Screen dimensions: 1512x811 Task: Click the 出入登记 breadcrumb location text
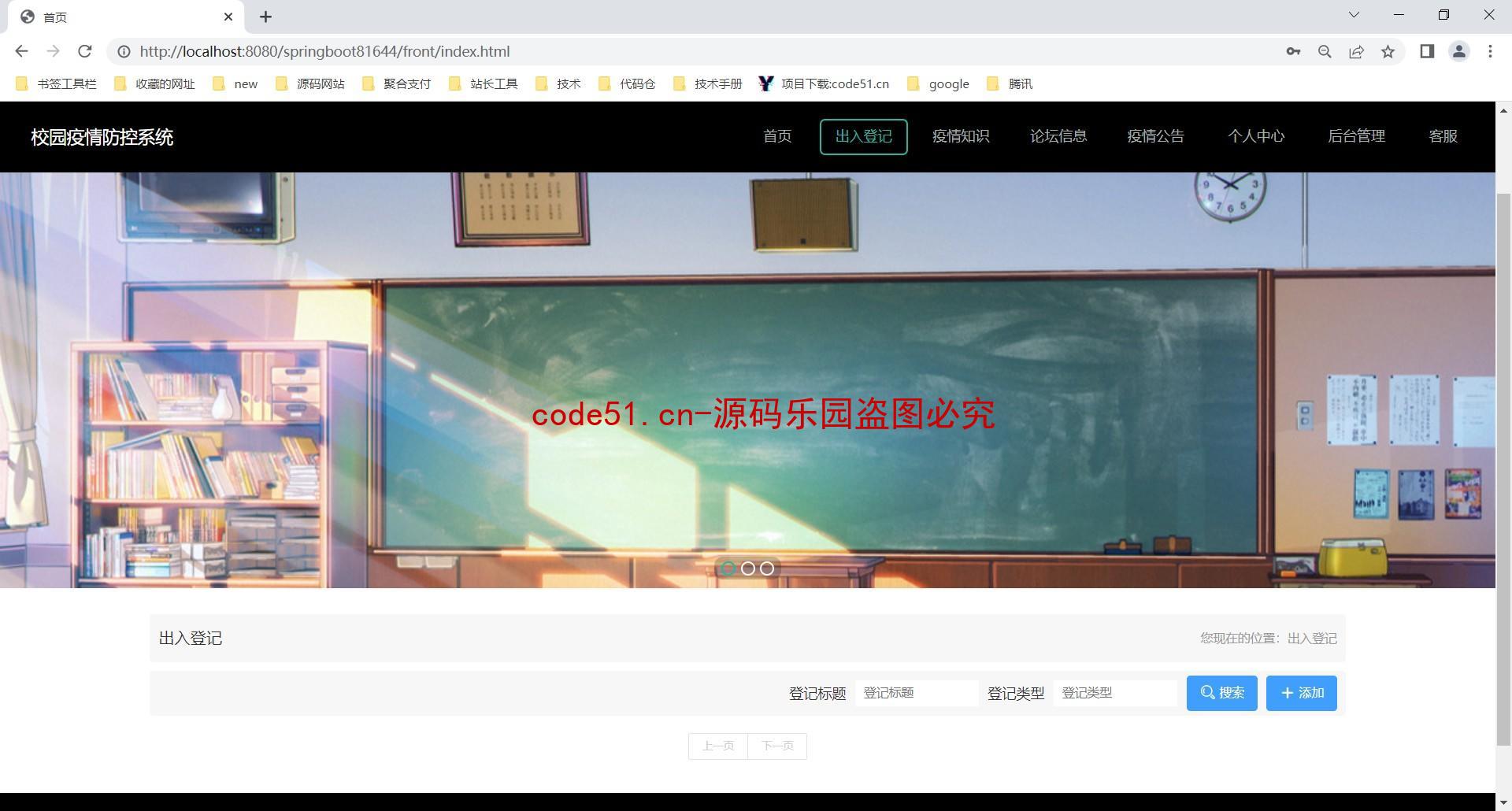click(x=1312, y=639)
